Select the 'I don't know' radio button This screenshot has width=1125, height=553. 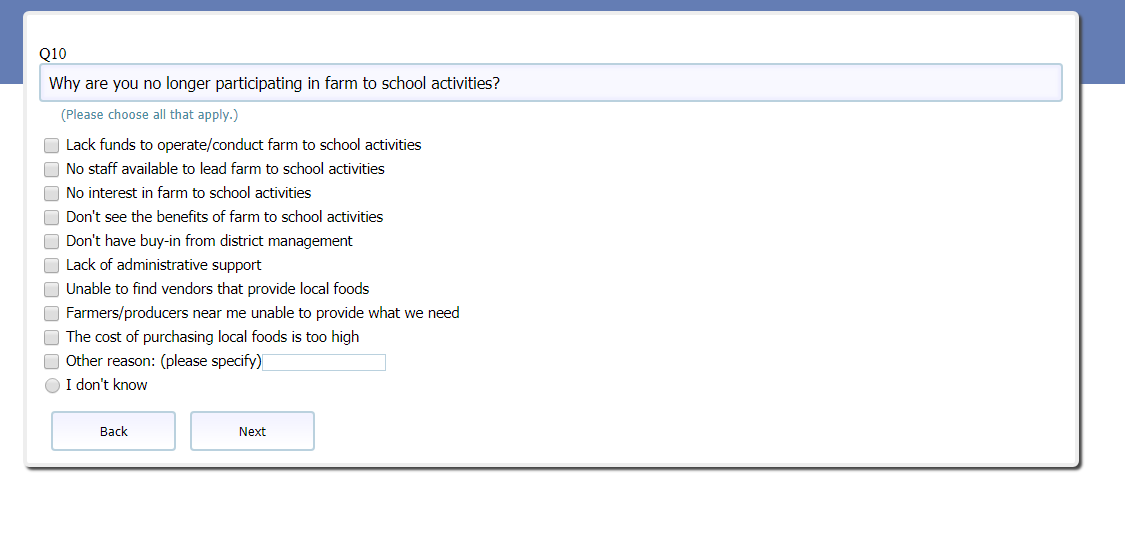52,386
